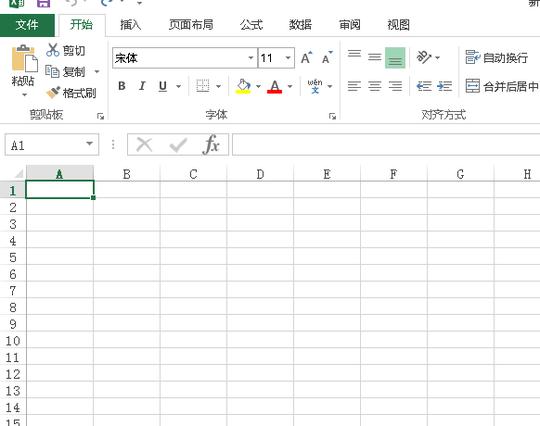The image size is (540, 426).
Task: Select row 13 header
Action: (13, 391)
